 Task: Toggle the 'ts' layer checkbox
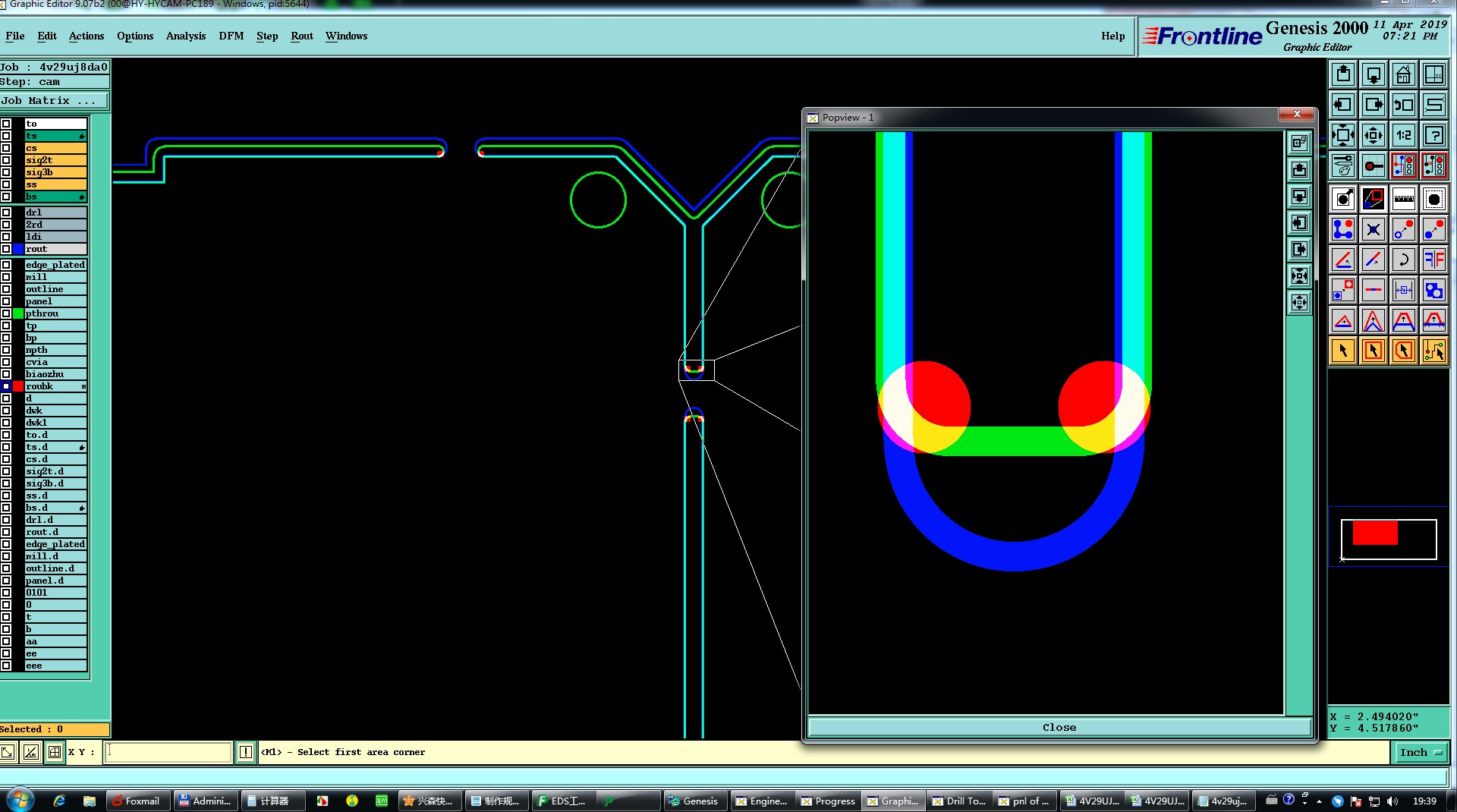point(6,136)
